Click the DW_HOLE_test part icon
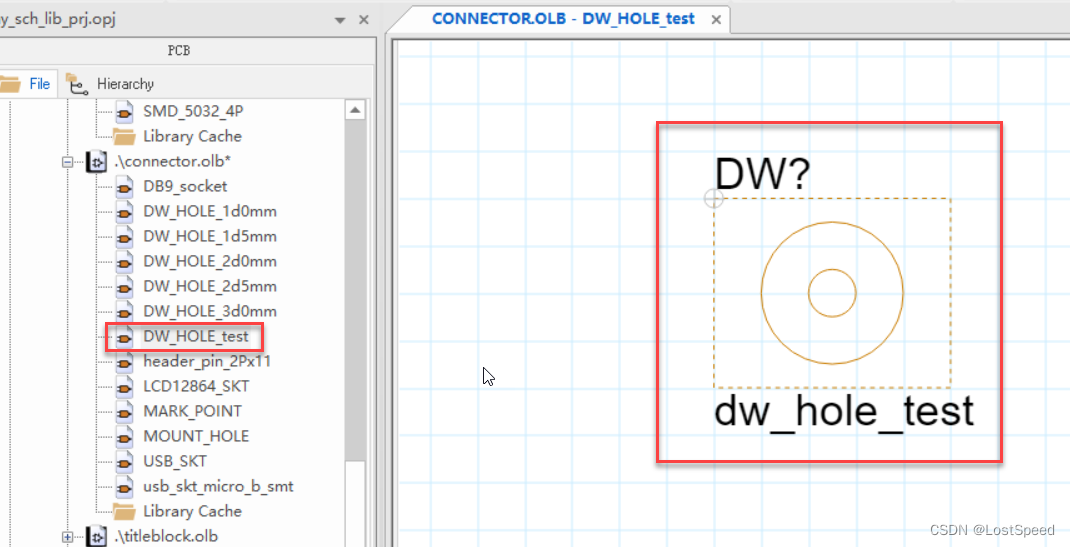Screen dimensions: 1070x547 click(x=124, y=337)
